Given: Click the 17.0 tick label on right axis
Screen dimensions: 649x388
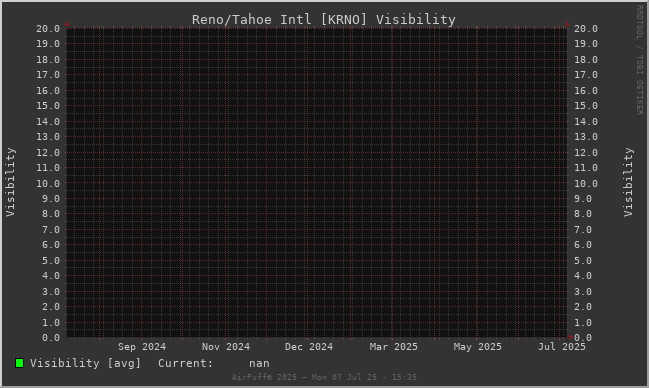Looking at the screenshot, I should click(x=586, y=75).
